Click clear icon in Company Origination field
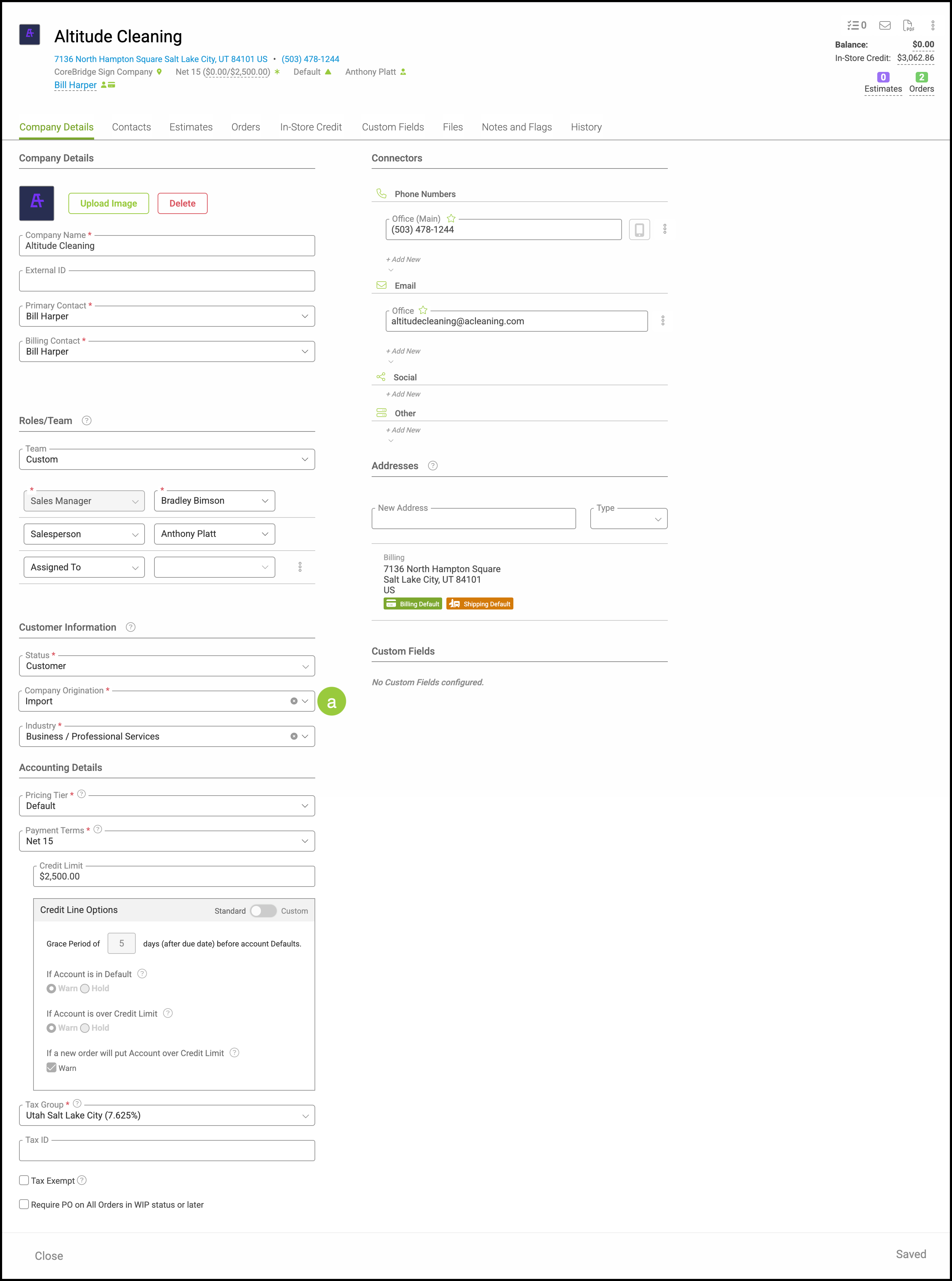The width and height of the screenshot is (952, 1281). [294, 701]
